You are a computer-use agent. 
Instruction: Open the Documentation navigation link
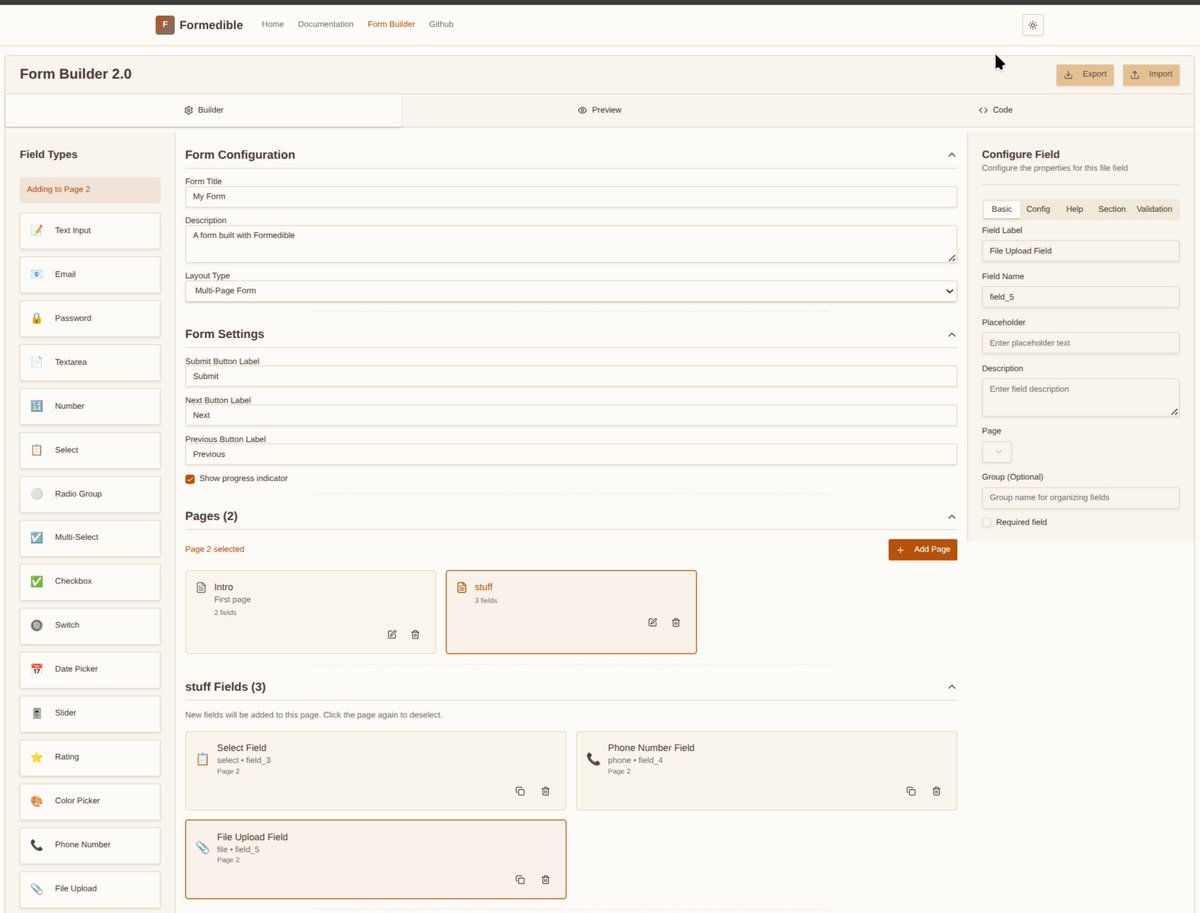pyautogui.click(x=325, y=24)
